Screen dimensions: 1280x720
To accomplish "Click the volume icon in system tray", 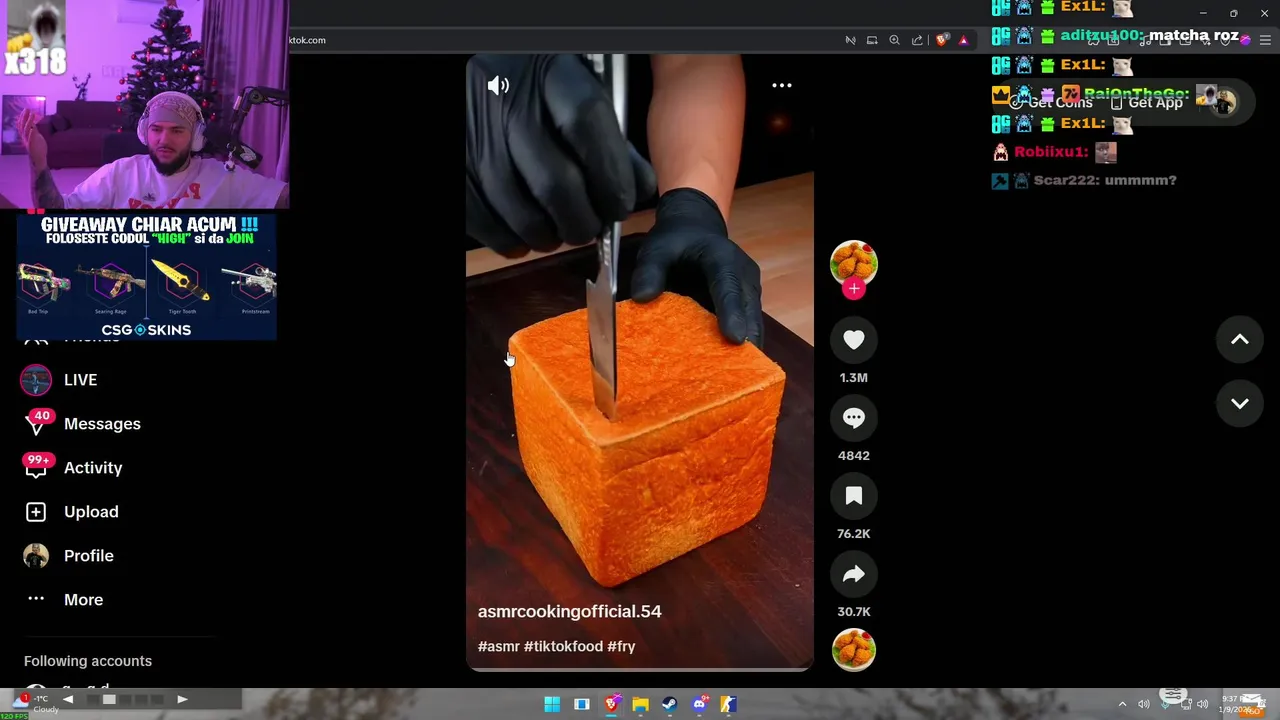I will [x=1202, y=704].
